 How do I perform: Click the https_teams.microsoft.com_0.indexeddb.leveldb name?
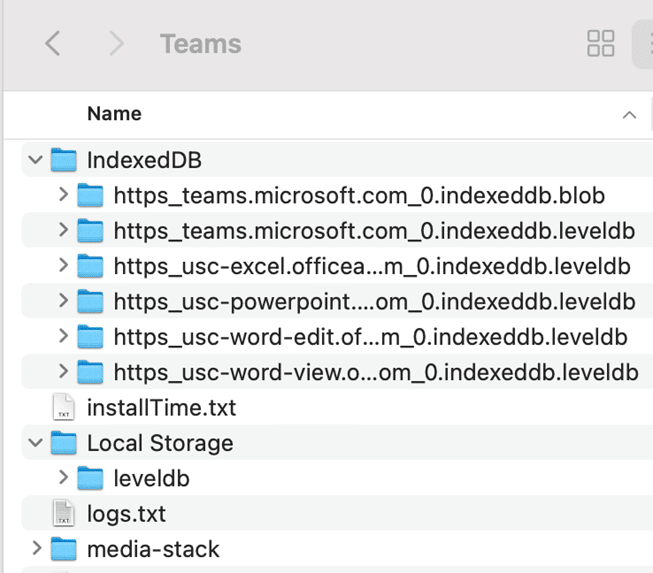click(374, 231)
